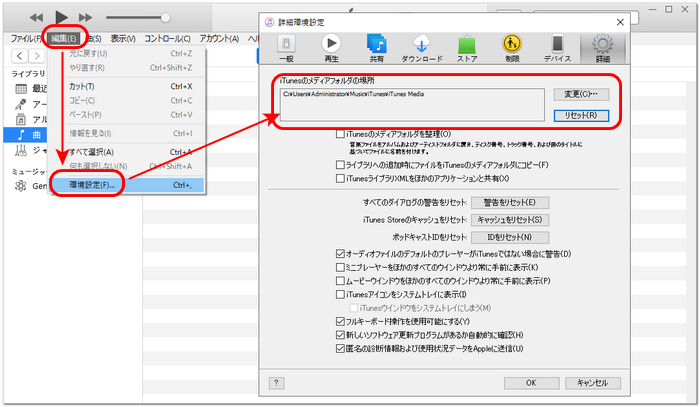
Task: Click the volume slider knob
Action: point(165,17)
